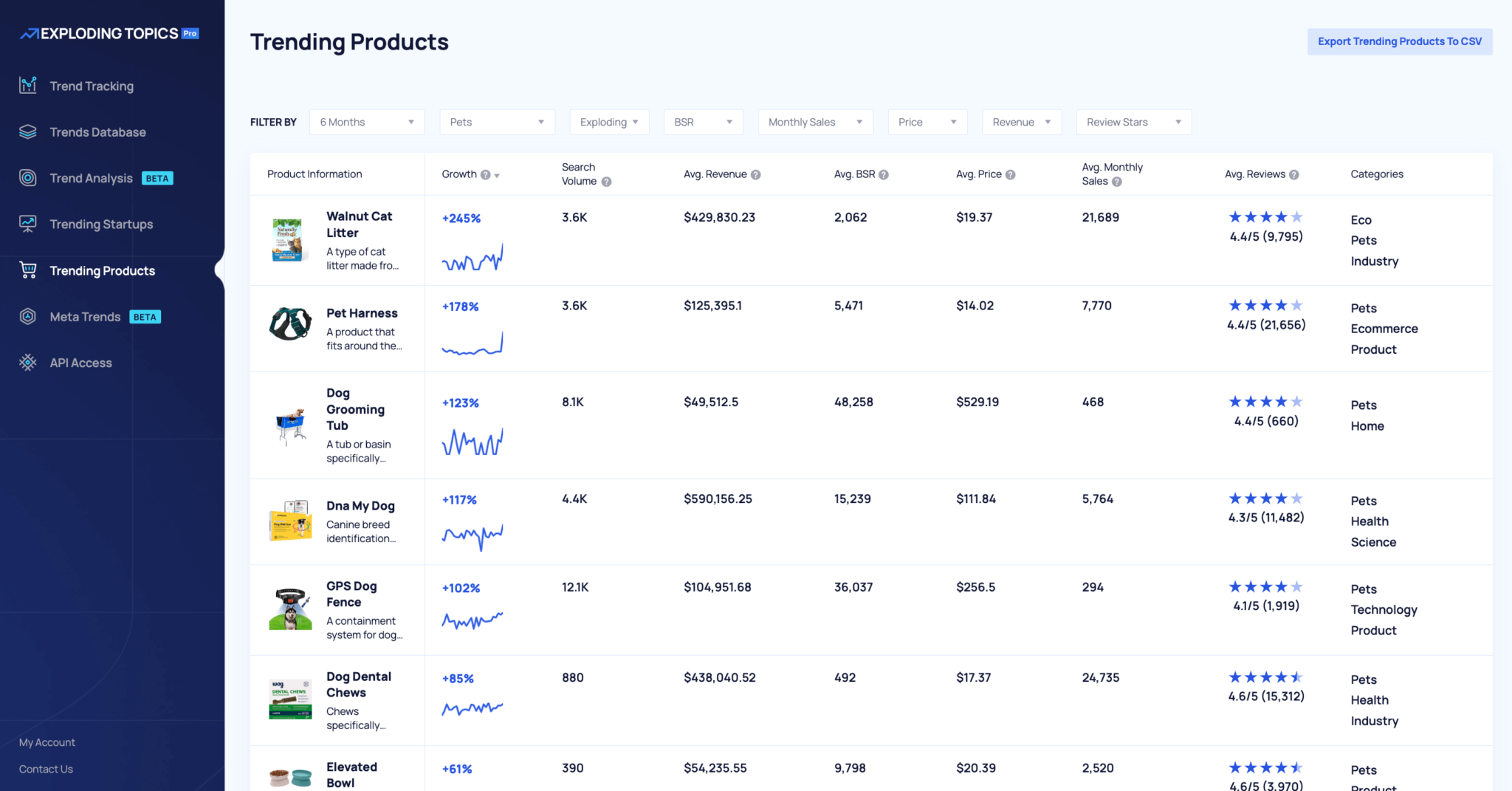Expand the Pets category filter
Image resolution: width=1512 pixels, height=791 pixels.
point(496,122)
